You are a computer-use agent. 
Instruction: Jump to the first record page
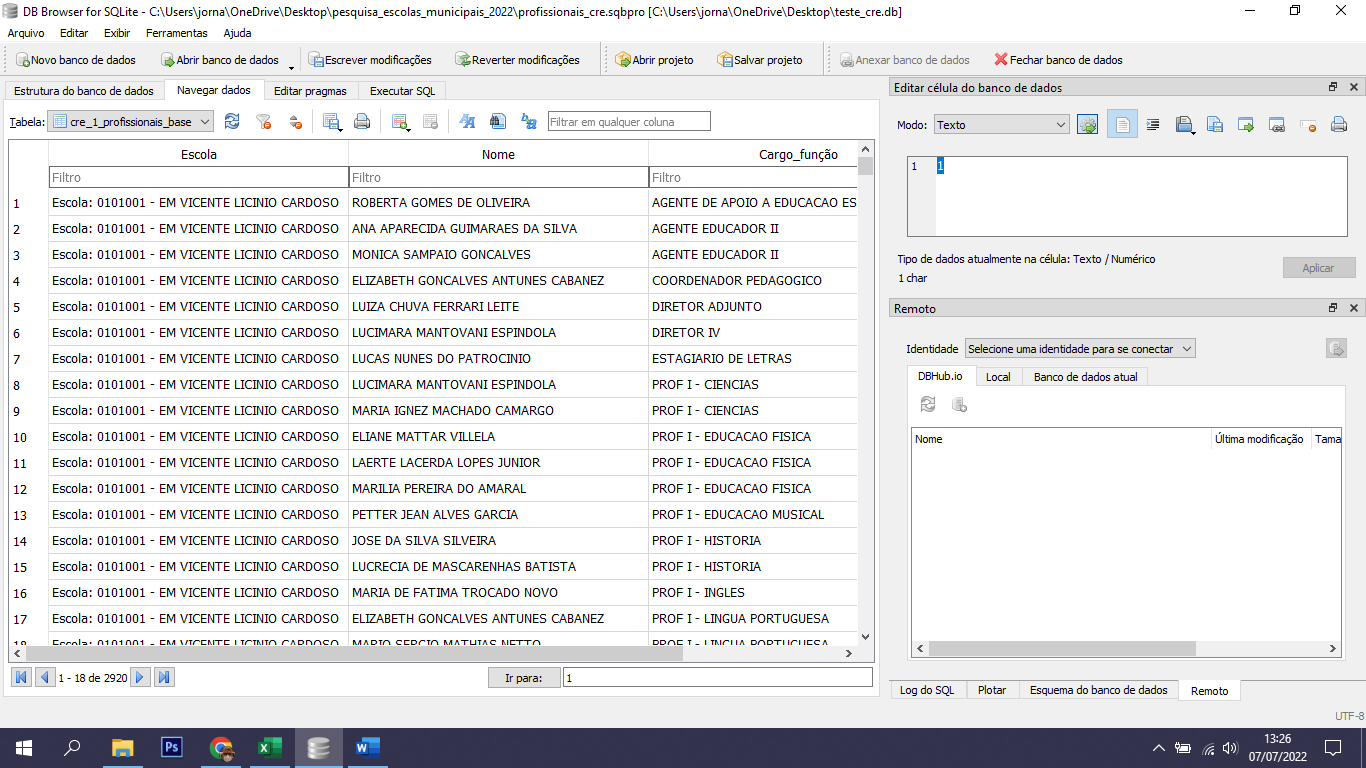[21, 677]
